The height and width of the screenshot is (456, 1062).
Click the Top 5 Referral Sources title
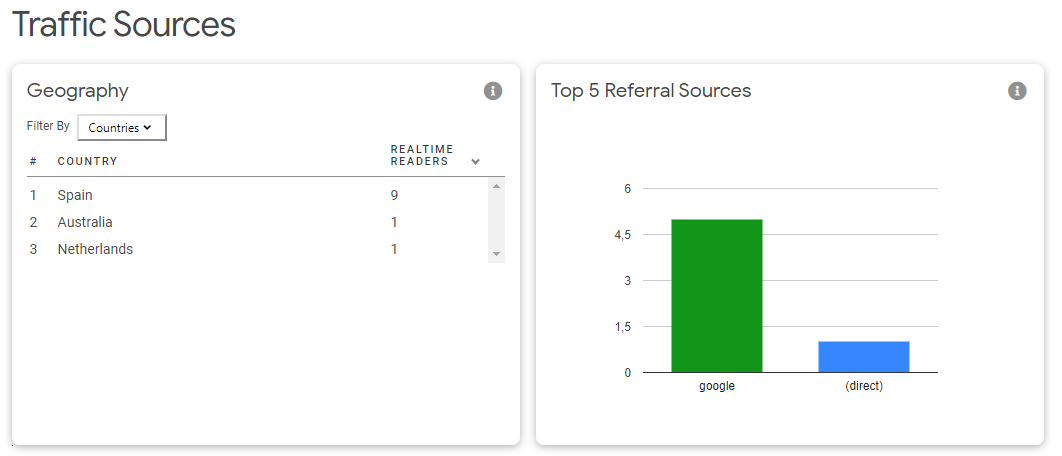651,91
